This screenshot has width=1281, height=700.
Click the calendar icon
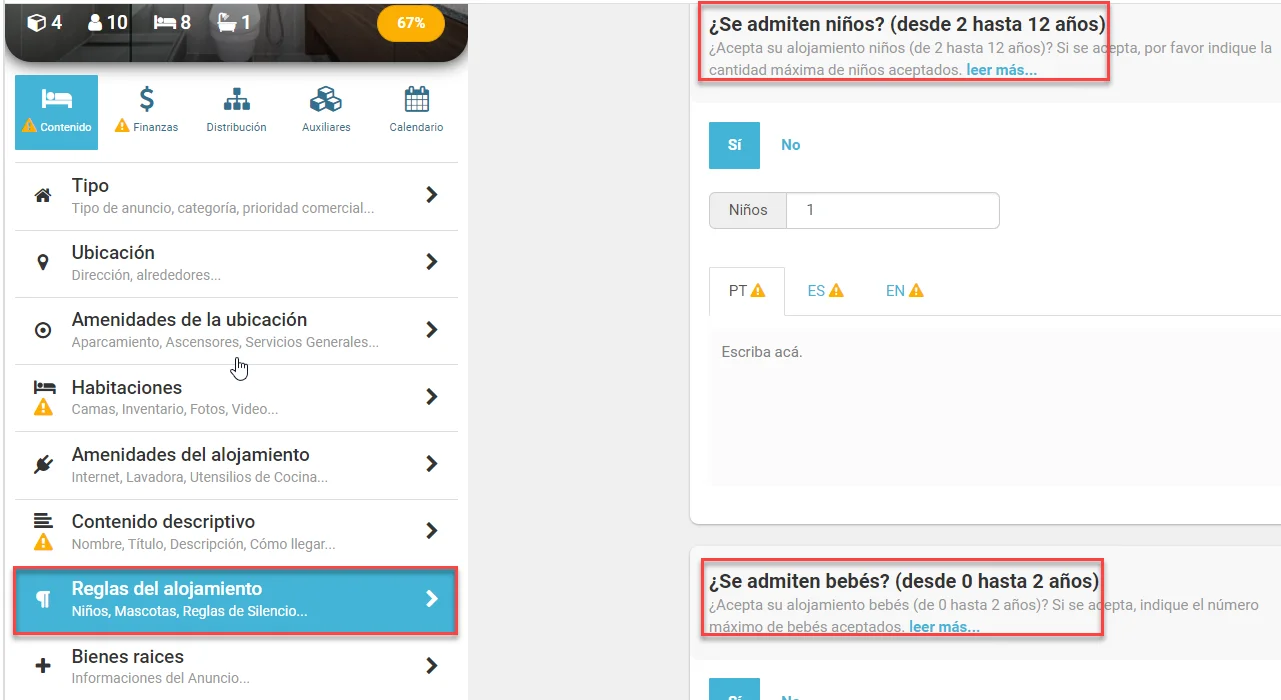(x=417, y=99)
